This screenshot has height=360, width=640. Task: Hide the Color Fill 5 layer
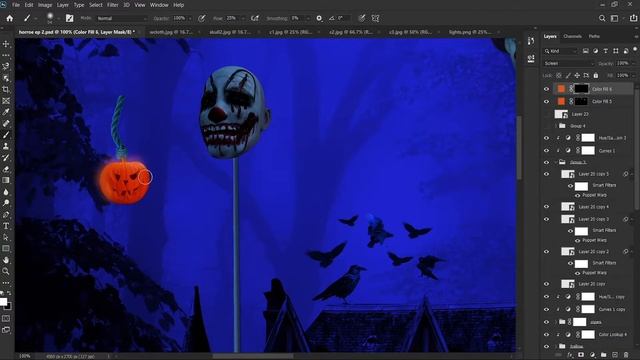pyautogui.click(x=547, y=101)
